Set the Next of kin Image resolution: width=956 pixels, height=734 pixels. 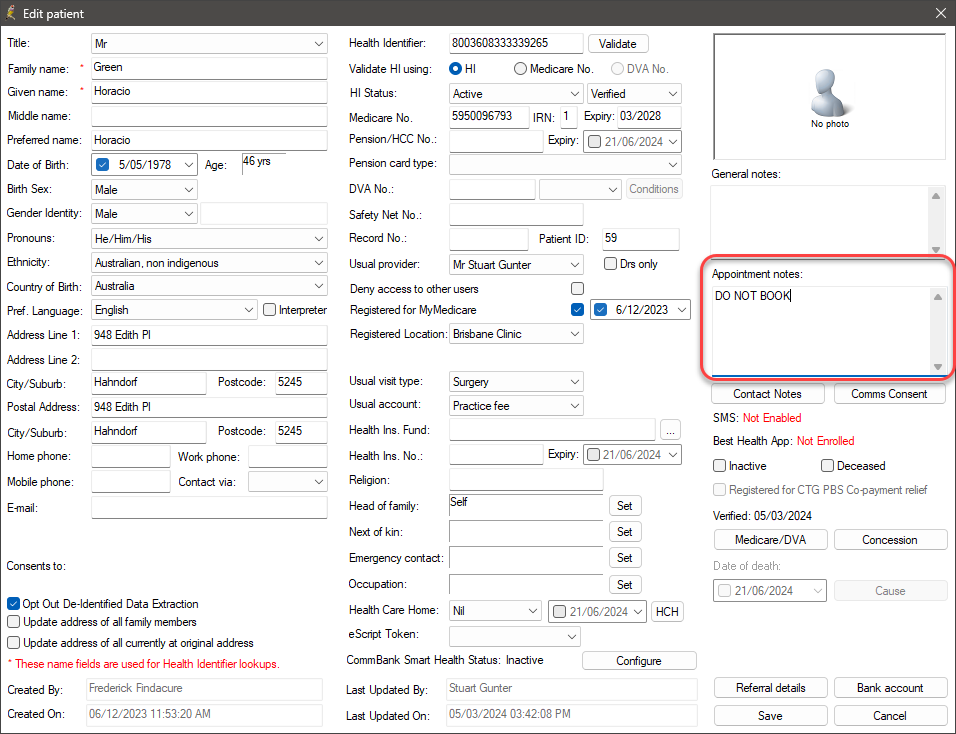624,532
